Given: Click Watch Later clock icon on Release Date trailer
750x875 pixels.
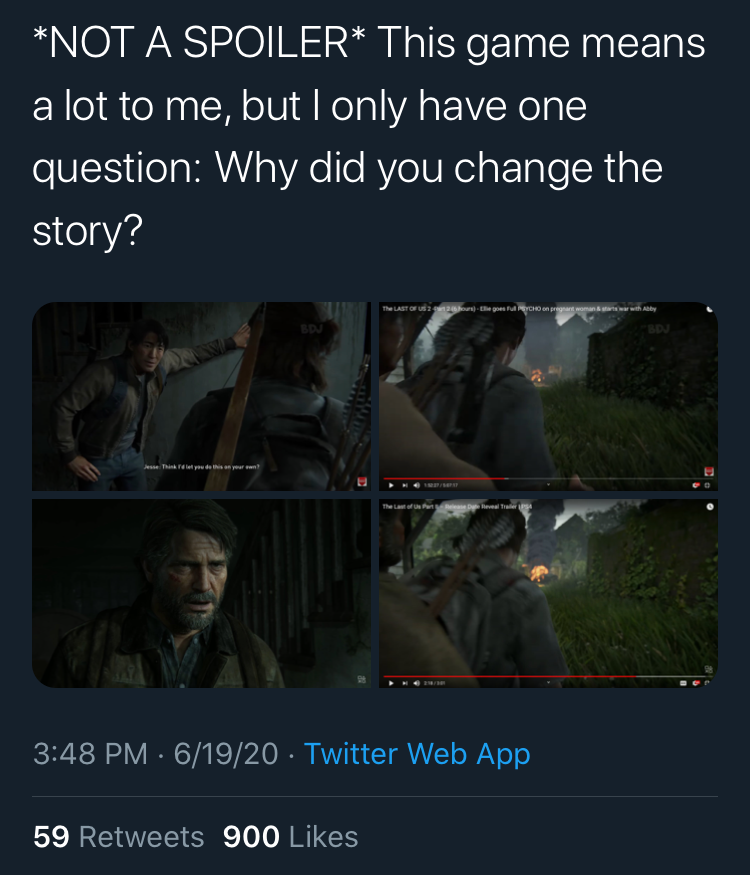Looking at the screenshot, I should tap(710, 507).
